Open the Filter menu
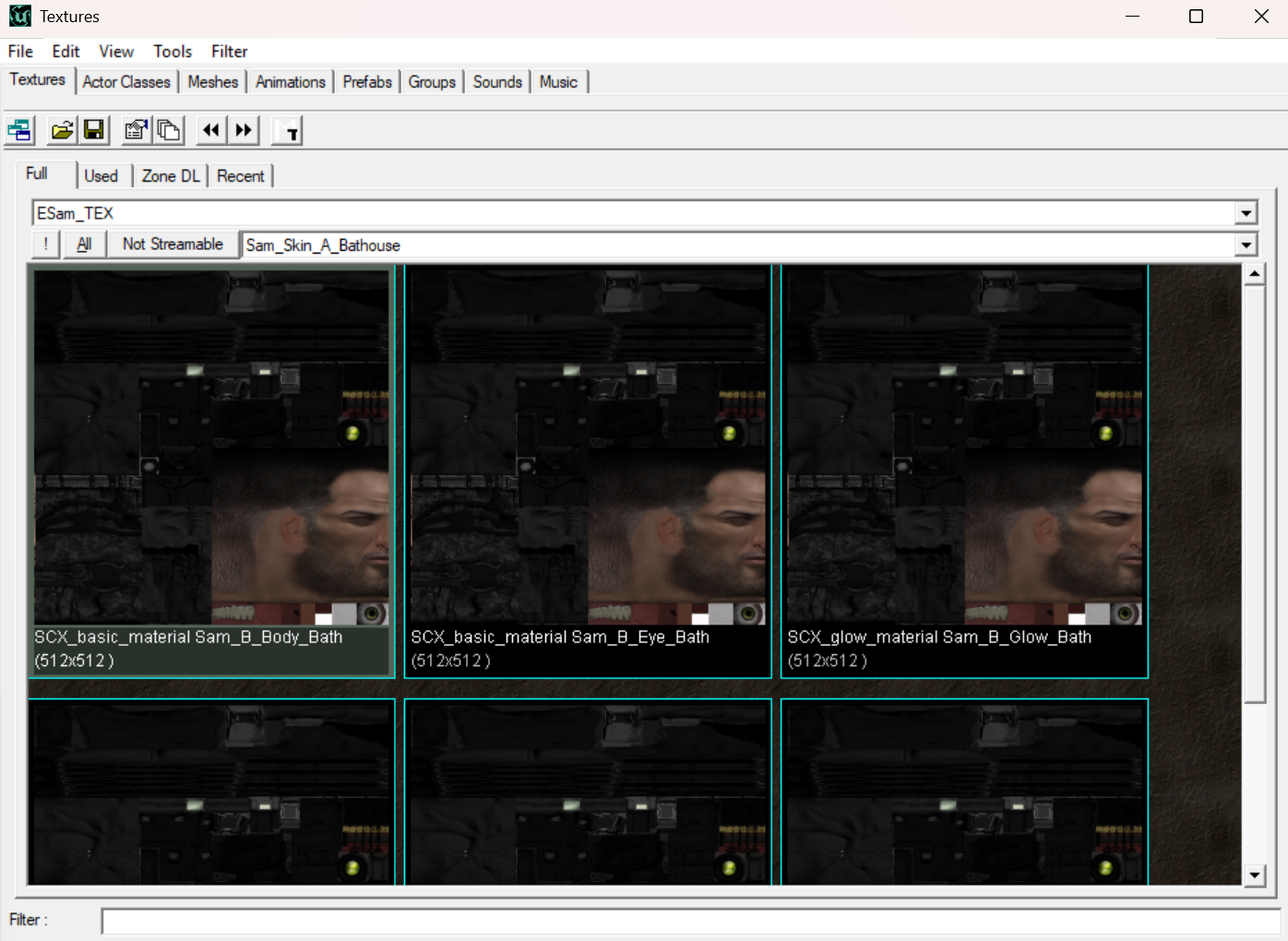 229,52
